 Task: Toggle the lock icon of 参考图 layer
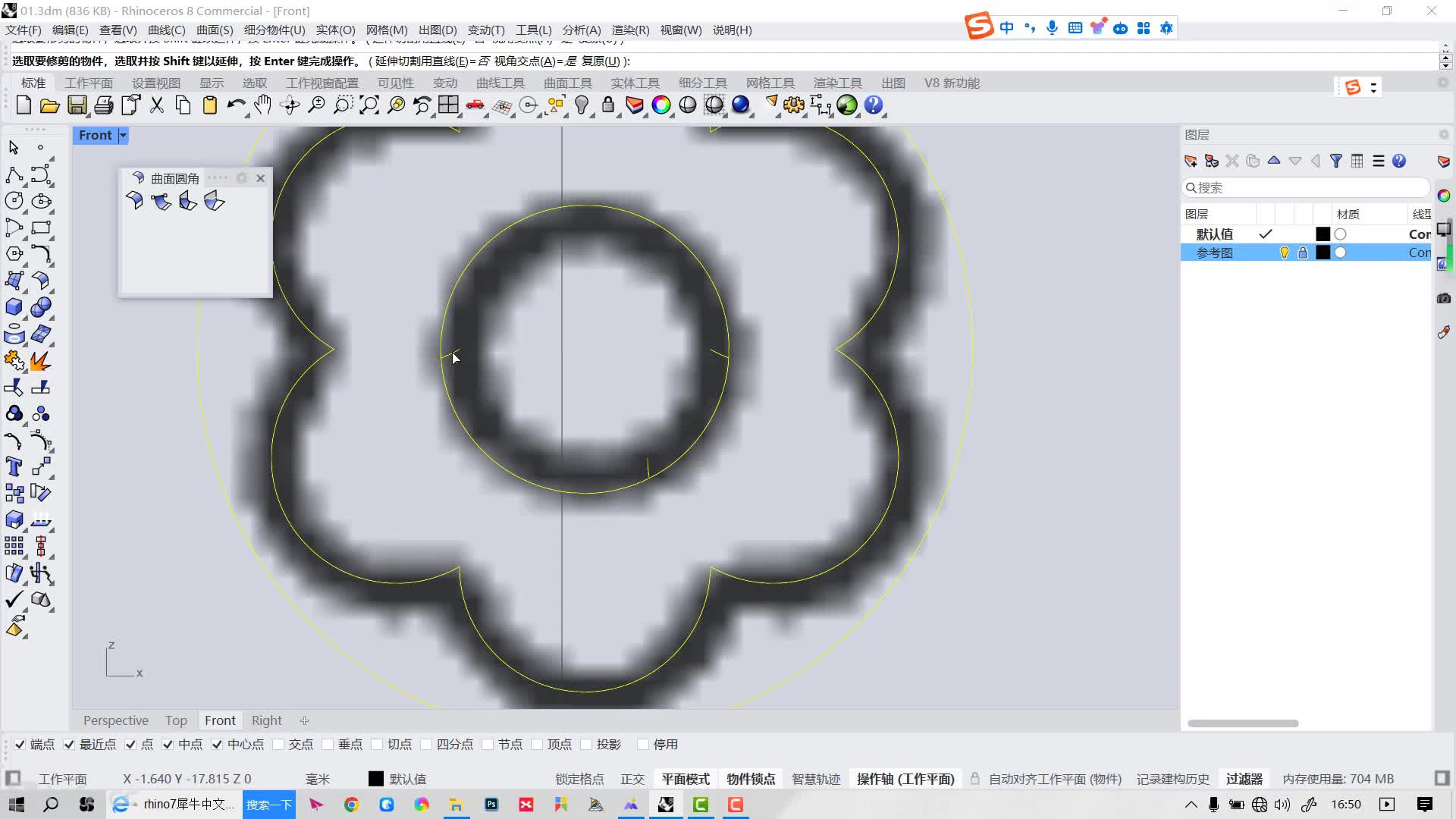click(x=1303, y=253)
